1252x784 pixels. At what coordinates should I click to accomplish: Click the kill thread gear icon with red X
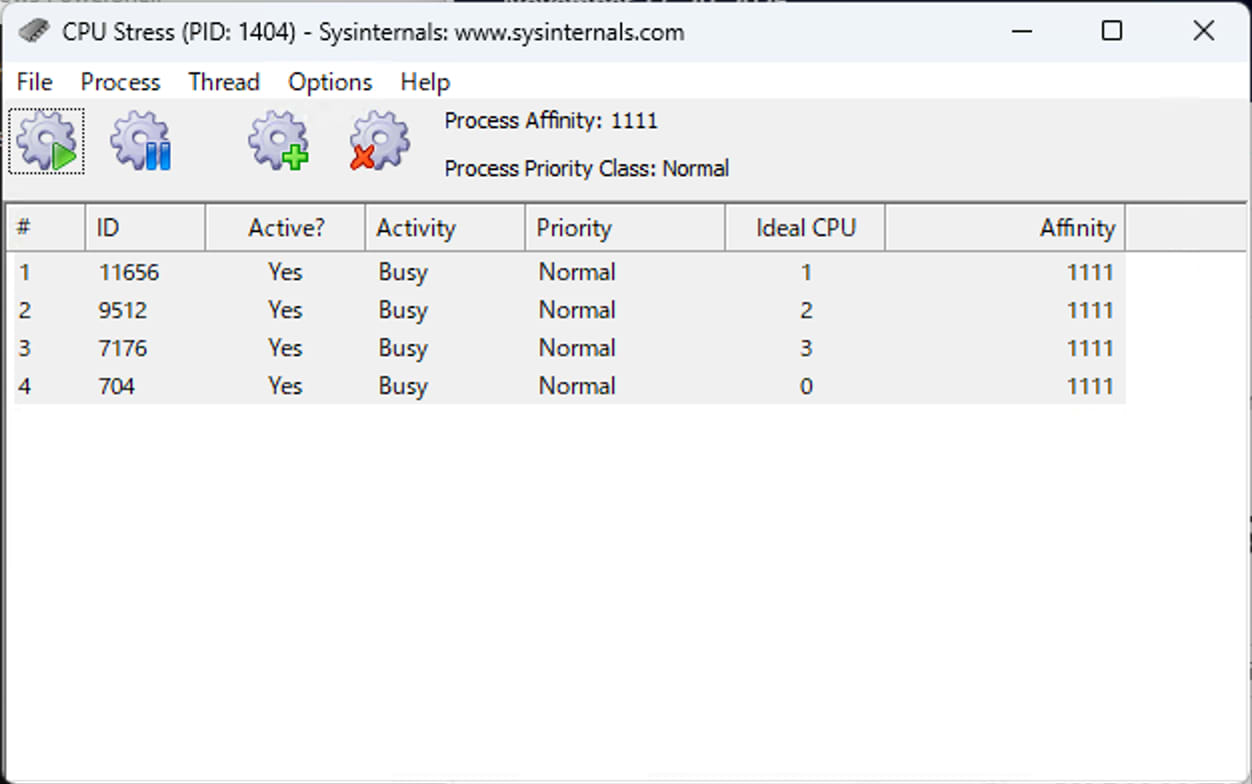(x=379, y=141)
